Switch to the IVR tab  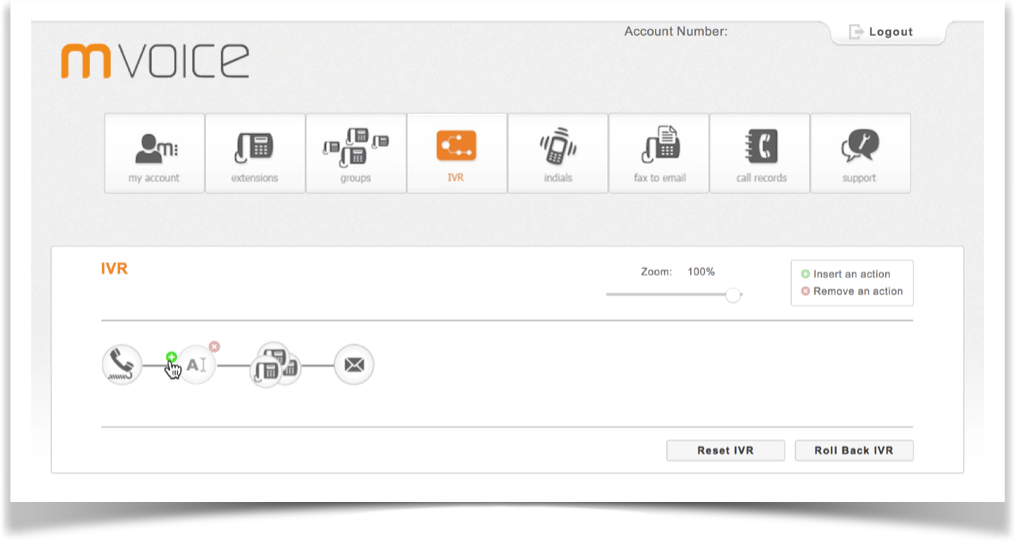tap(456, 153)
